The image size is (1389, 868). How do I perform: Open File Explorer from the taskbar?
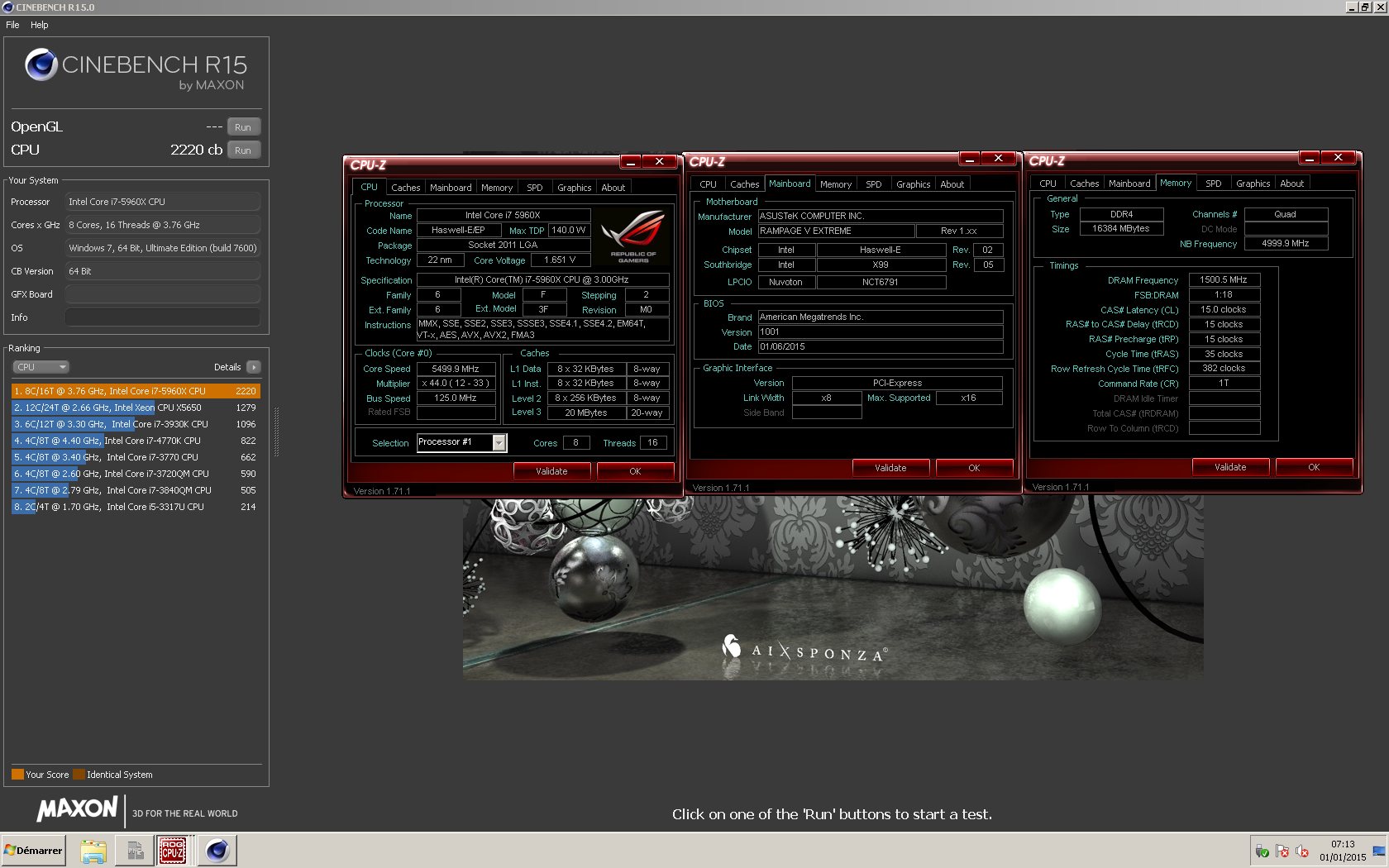pyautogui.click(x=93, y=851)
